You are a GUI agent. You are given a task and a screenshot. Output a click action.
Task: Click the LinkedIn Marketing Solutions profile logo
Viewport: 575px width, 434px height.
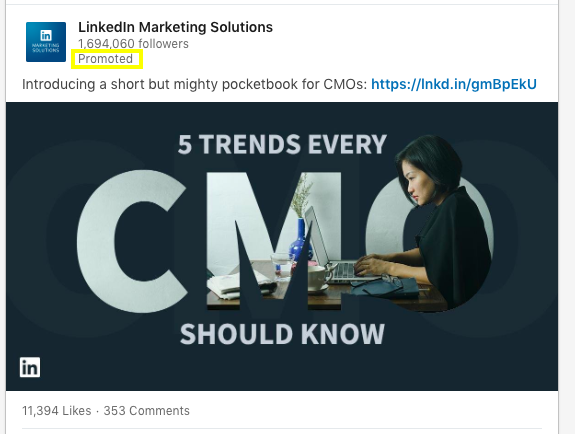click(46, 42)
